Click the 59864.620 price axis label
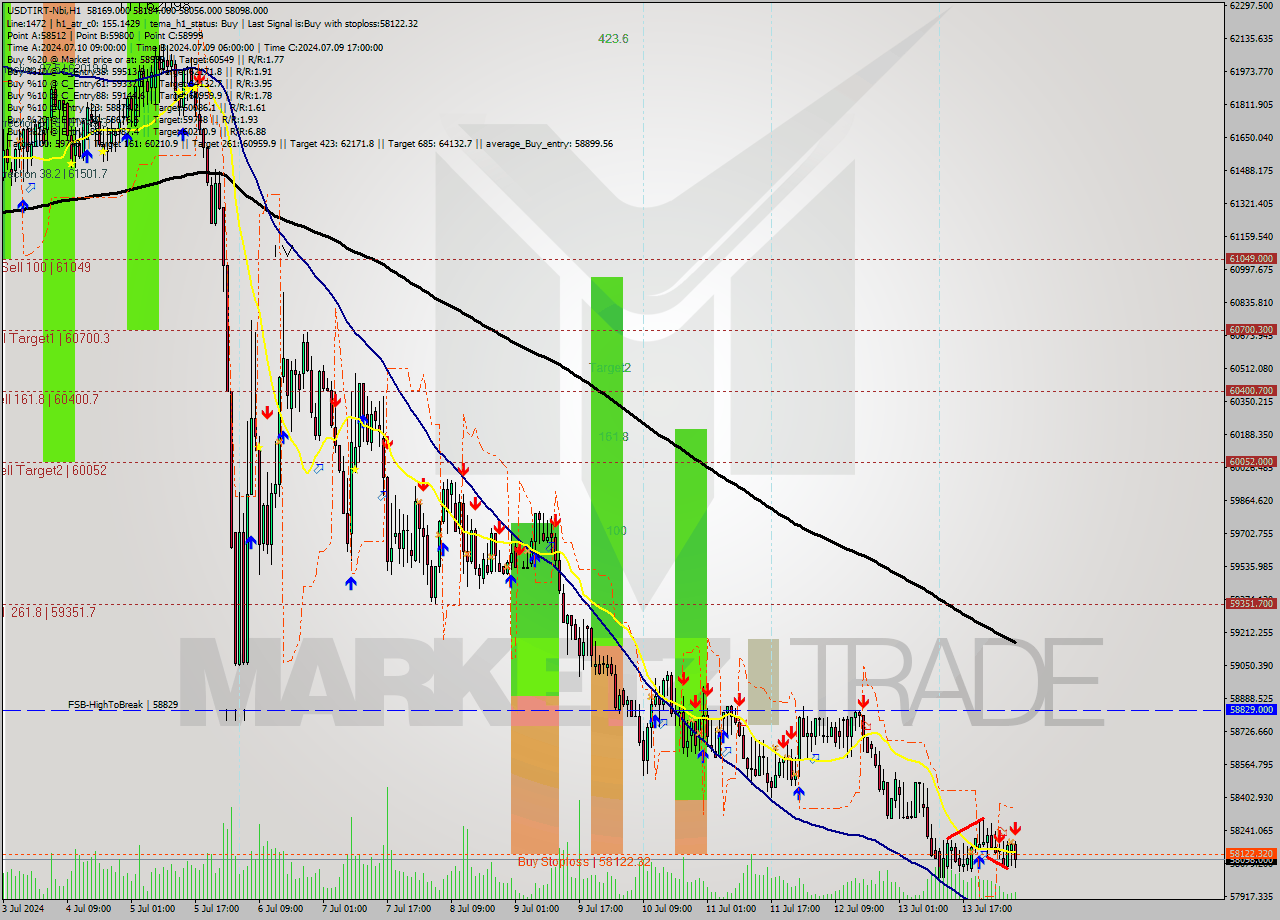The width and height of the screenshot is (1280, 920). click(1251, 501)
